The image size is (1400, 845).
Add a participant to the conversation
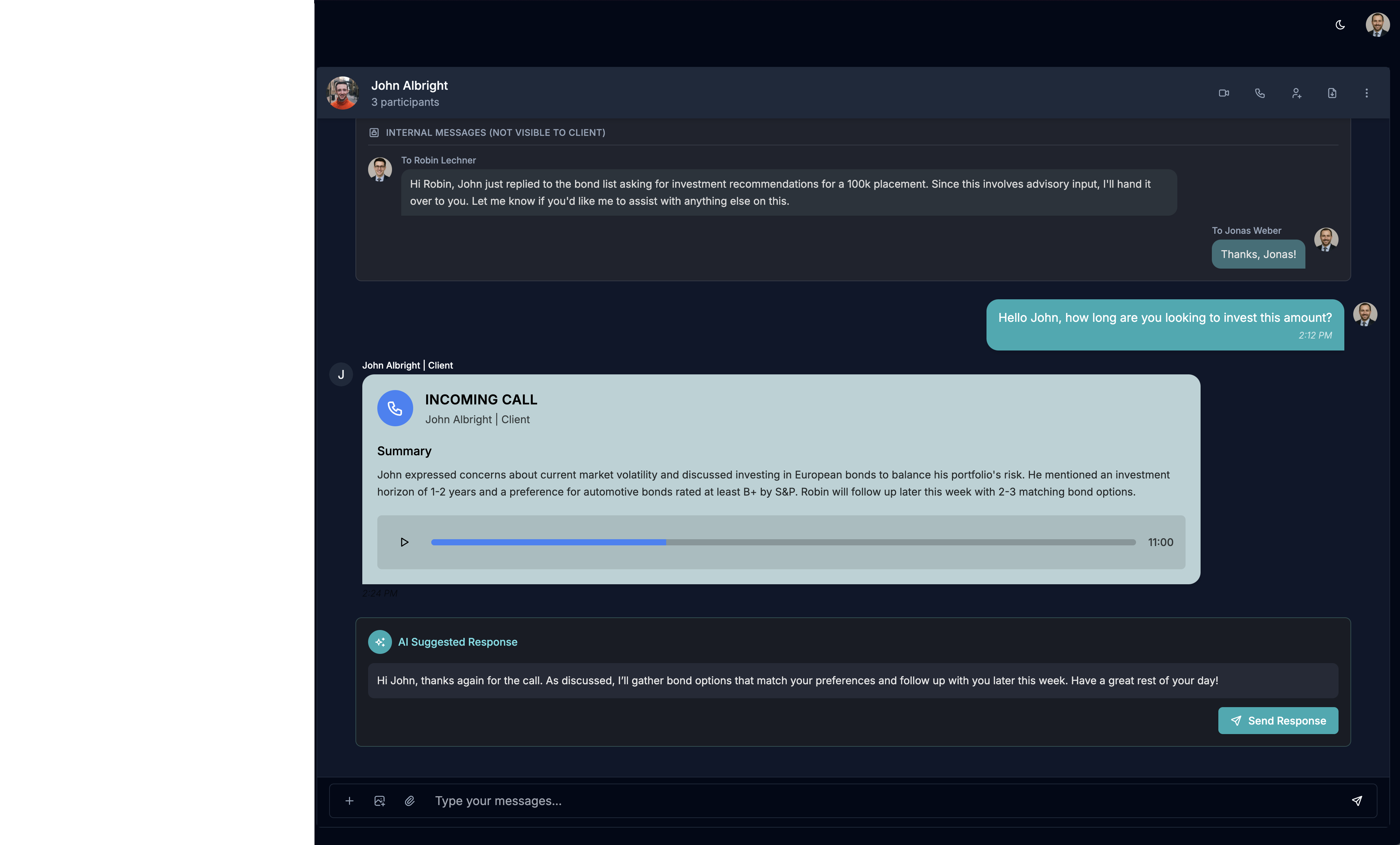tap(1296, 93)
